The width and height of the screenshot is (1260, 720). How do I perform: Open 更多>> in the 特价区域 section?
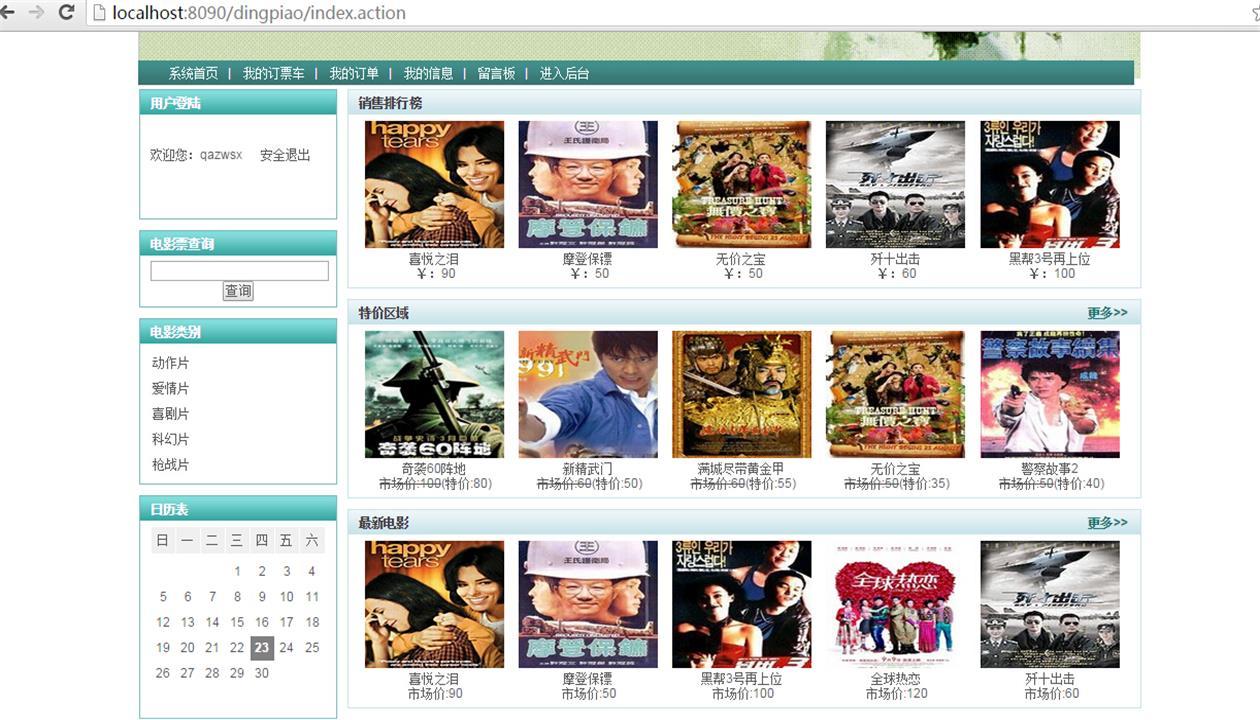tap(1107, 313)
